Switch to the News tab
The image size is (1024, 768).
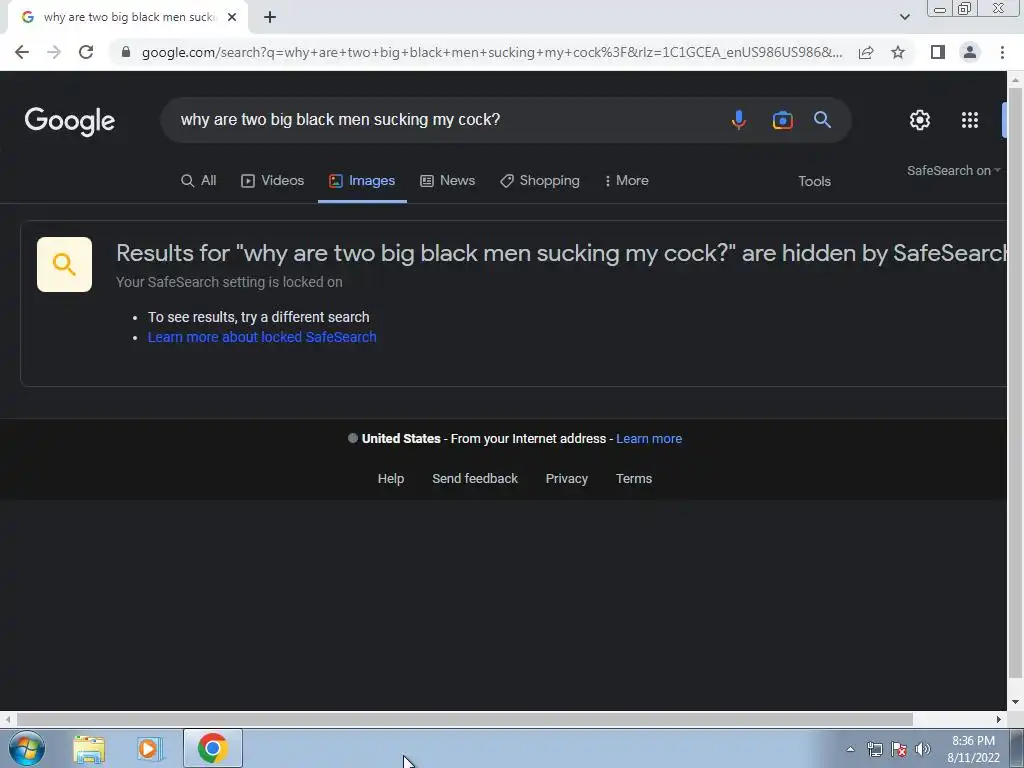(447, 181)
